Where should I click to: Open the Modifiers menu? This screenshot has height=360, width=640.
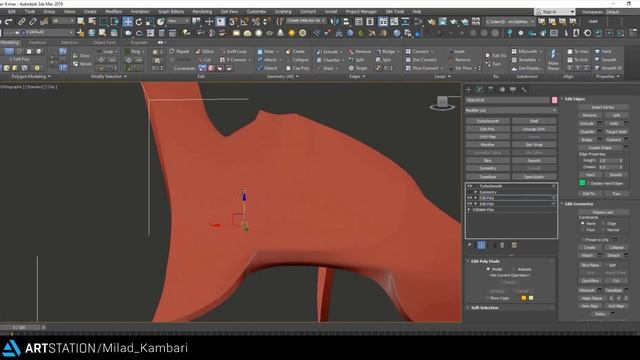point(113,12)
